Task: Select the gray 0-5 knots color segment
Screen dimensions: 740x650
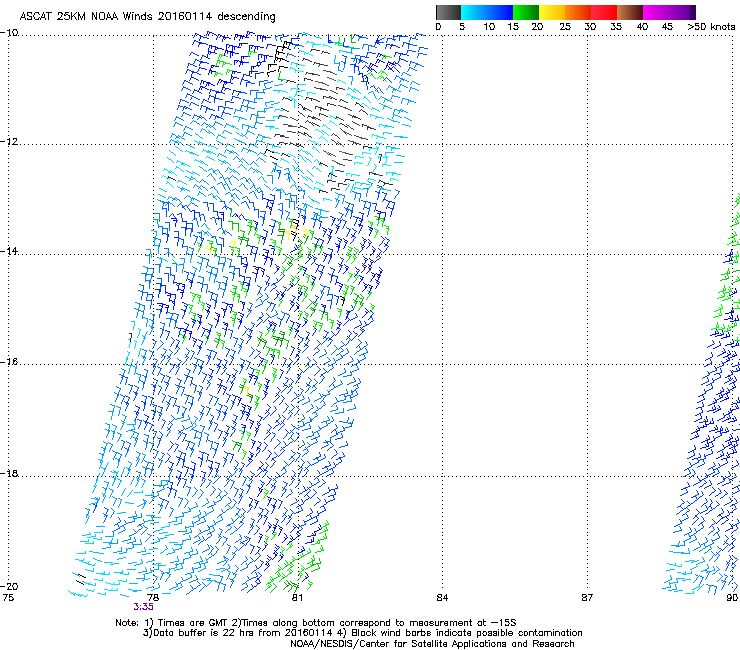Action: point(448,12)
